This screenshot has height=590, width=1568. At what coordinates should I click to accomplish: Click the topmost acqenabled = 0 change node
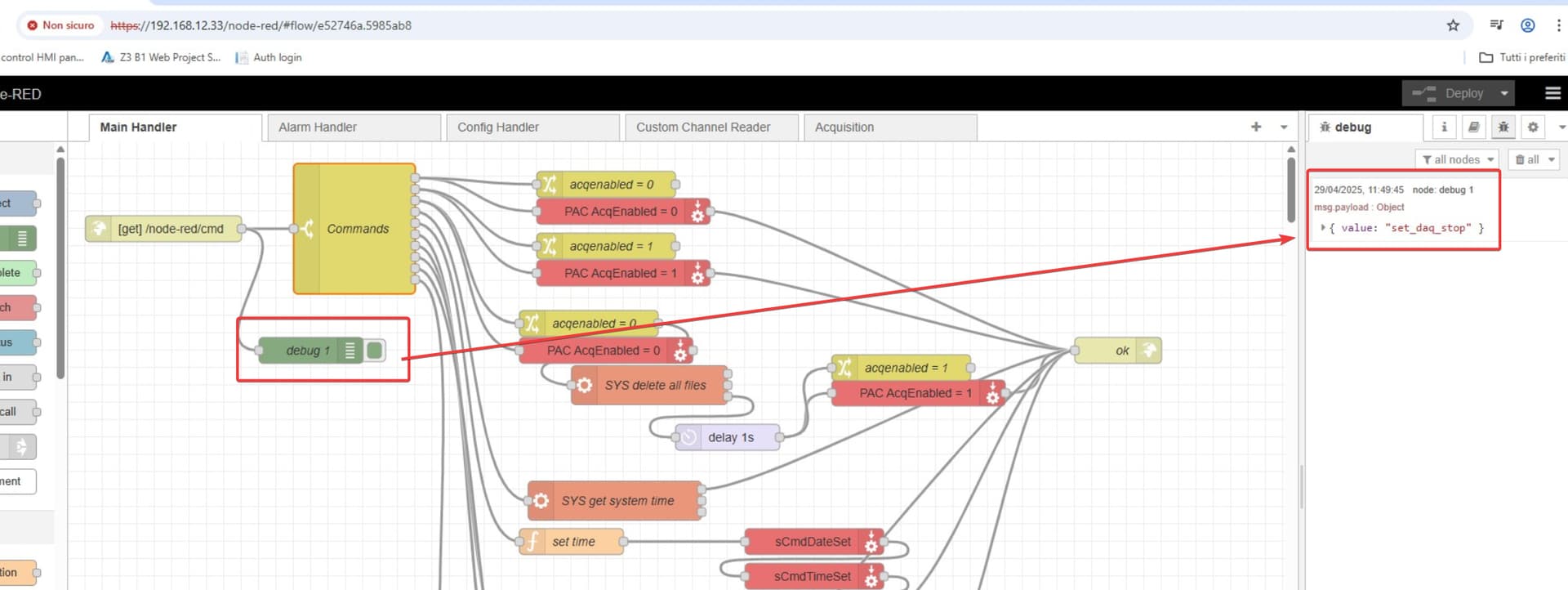coord(606,185)
